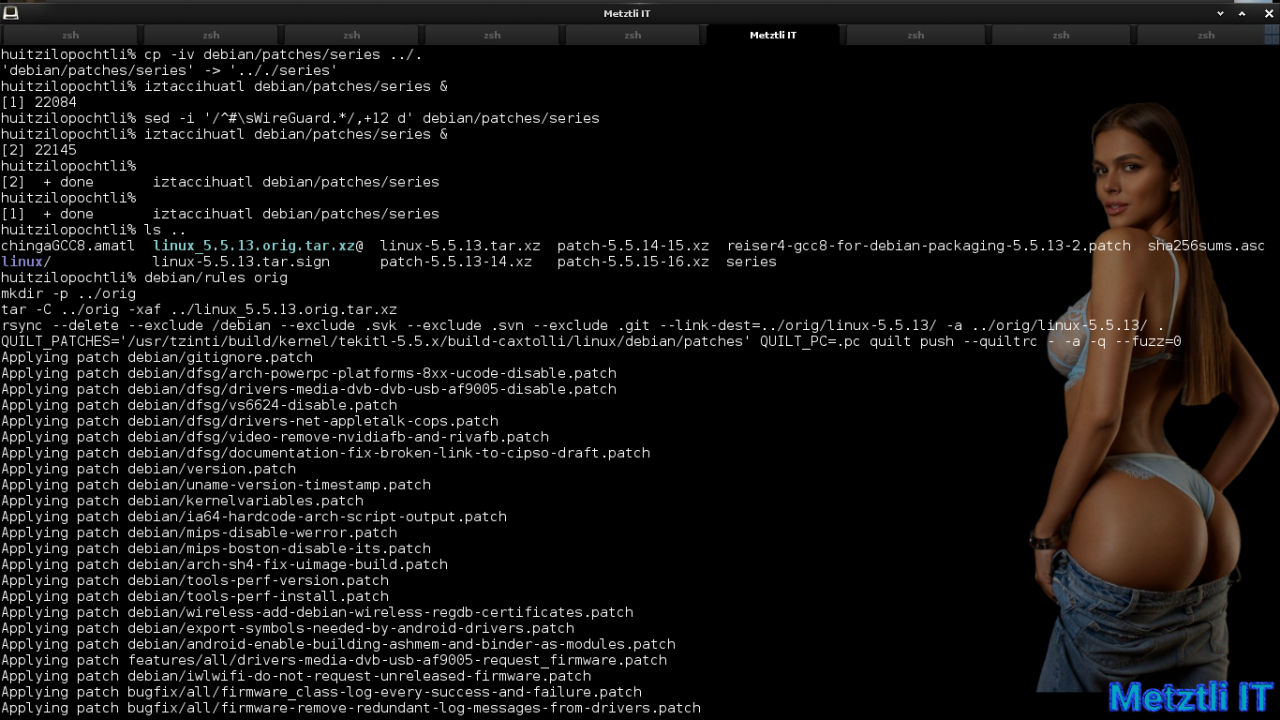Viewport: 1280px width, 720px height.
Task: Switch to the first zsh tab
Action: (x=70, y=35)
